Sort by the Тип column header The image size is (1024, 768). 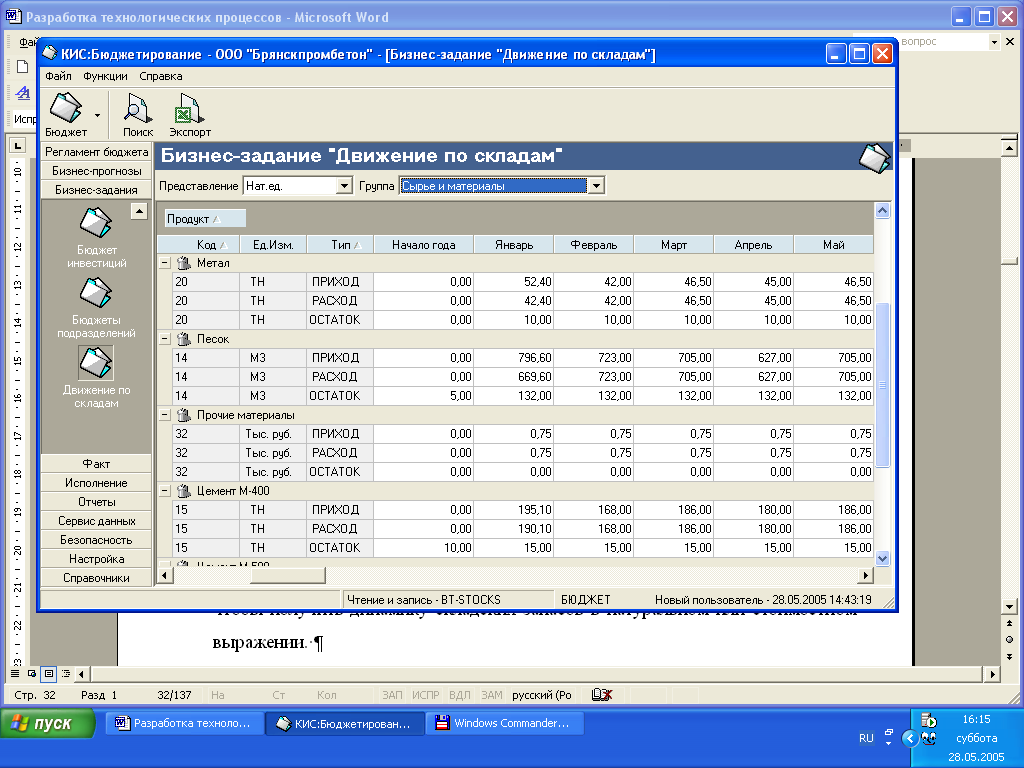click(340, 245)
